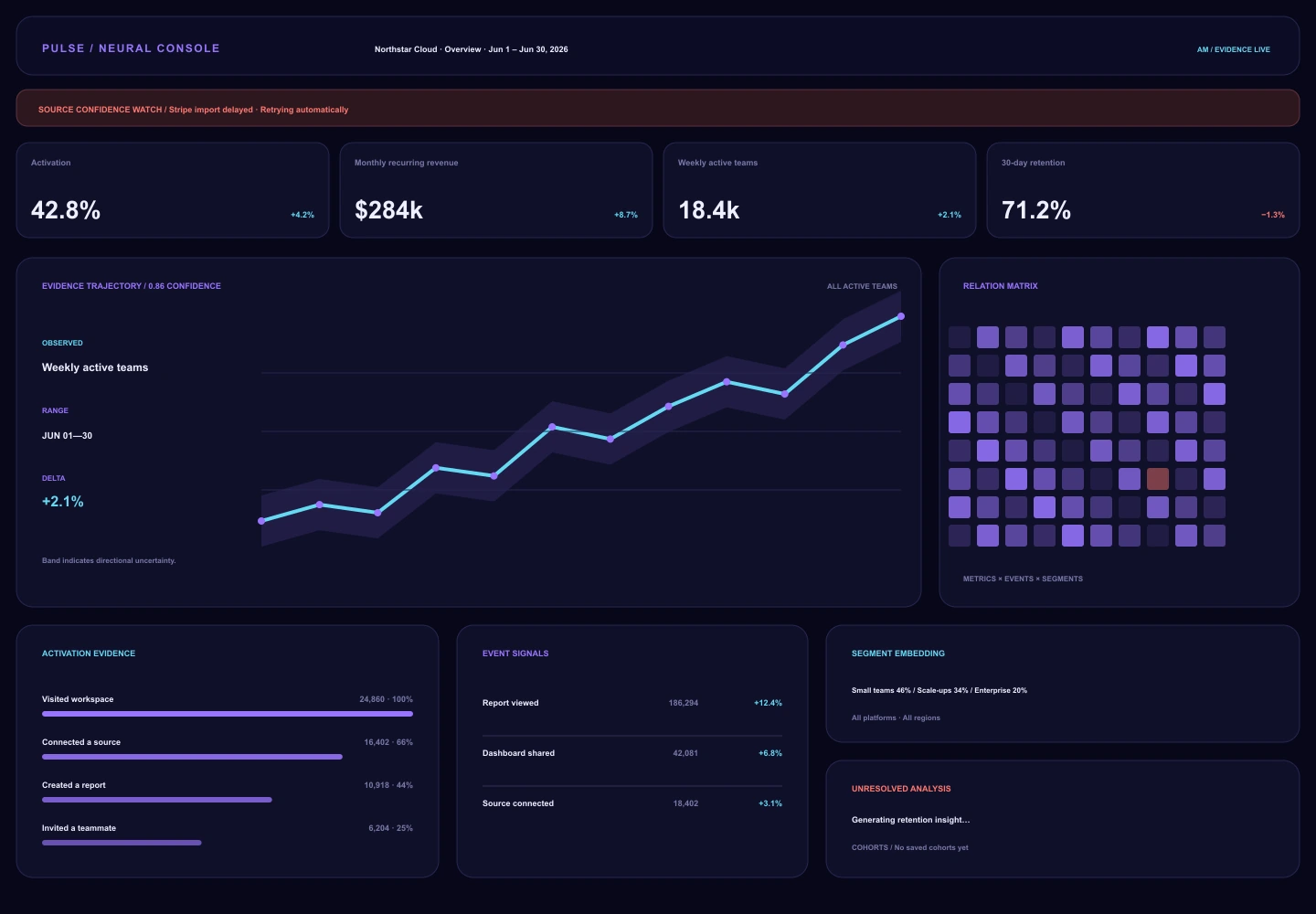Select the Created a report label
Viewport: 1316px width, 914px height.
coord(74,785)
